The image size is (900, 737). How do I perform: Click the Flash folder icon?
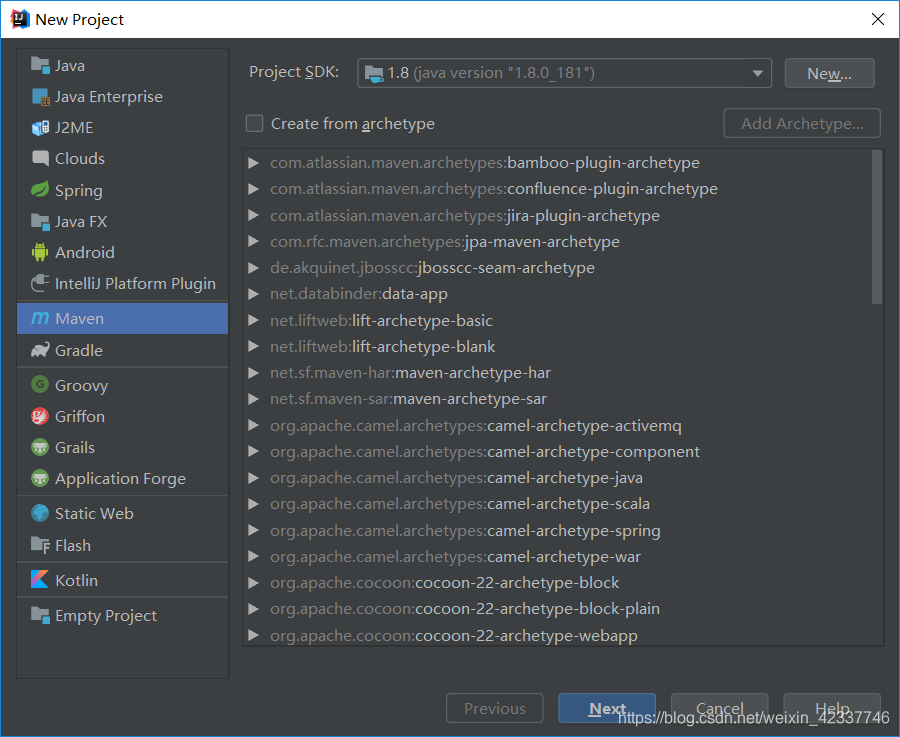point(40,545)
